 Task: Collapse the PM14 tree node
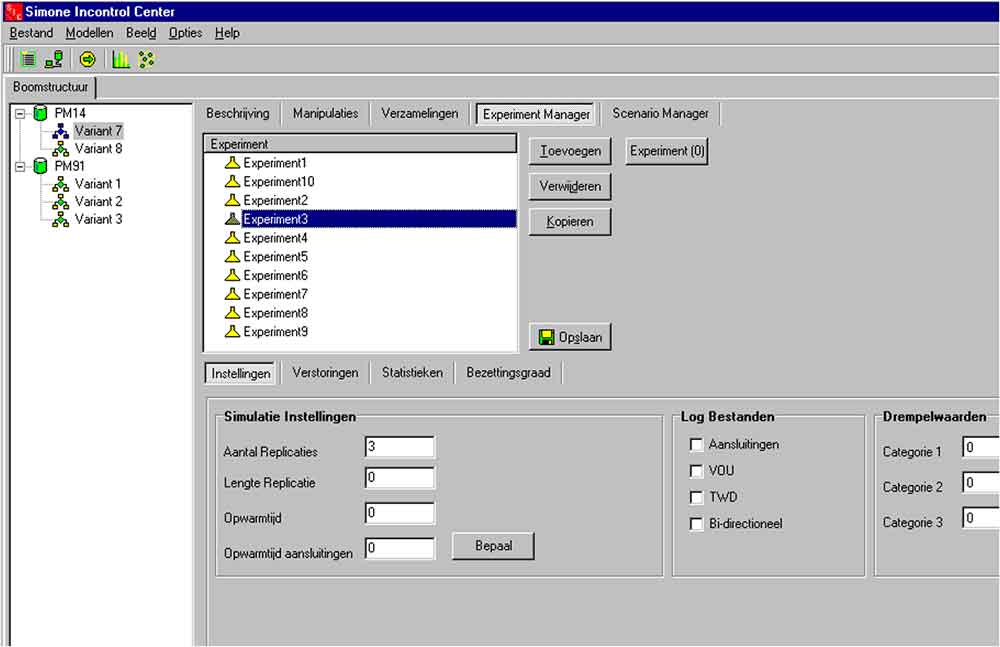click(20, 113)
